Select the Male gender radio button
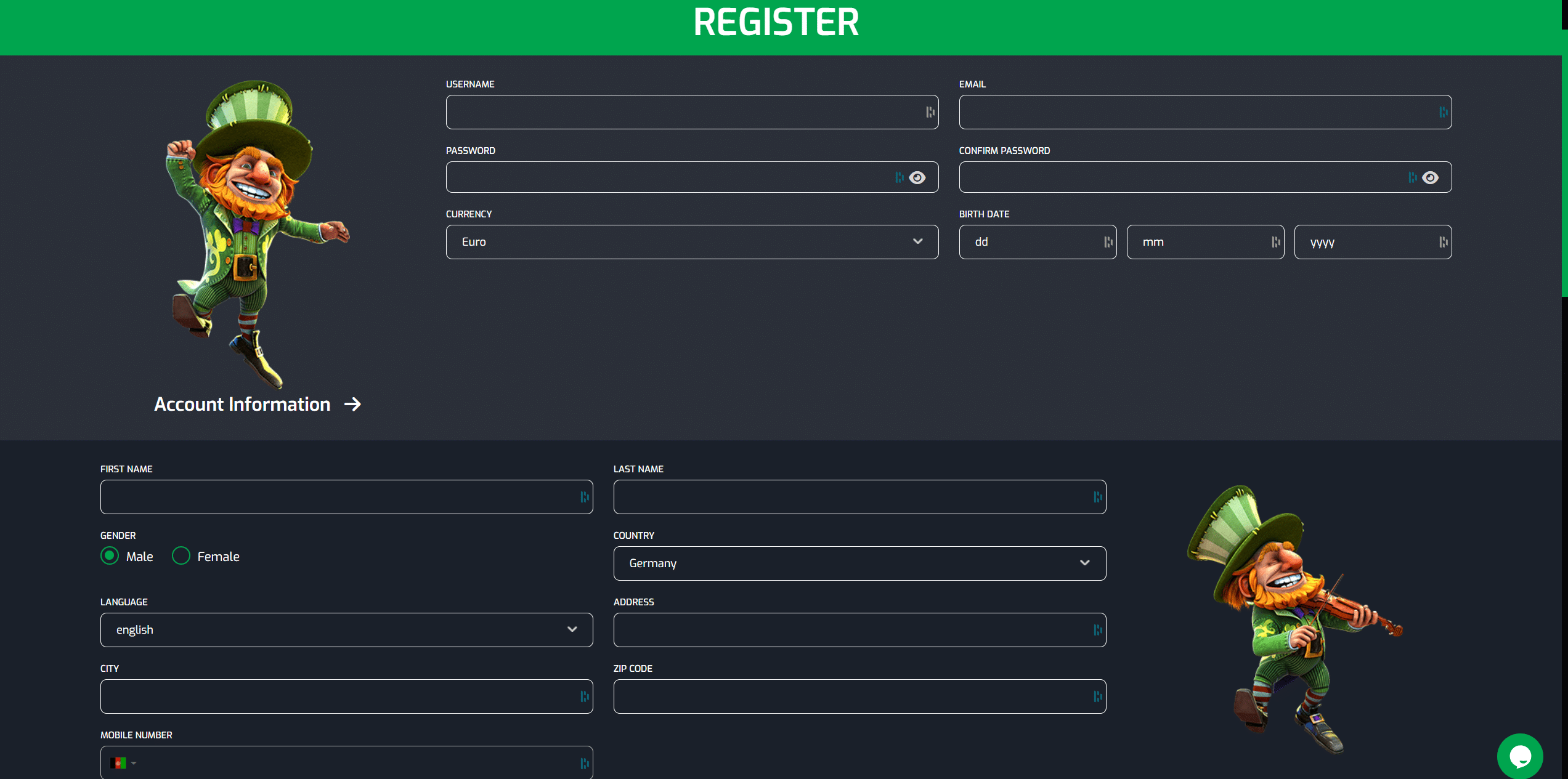The image size is (1568, 779). pyautogui.click(x=109, y=555)
